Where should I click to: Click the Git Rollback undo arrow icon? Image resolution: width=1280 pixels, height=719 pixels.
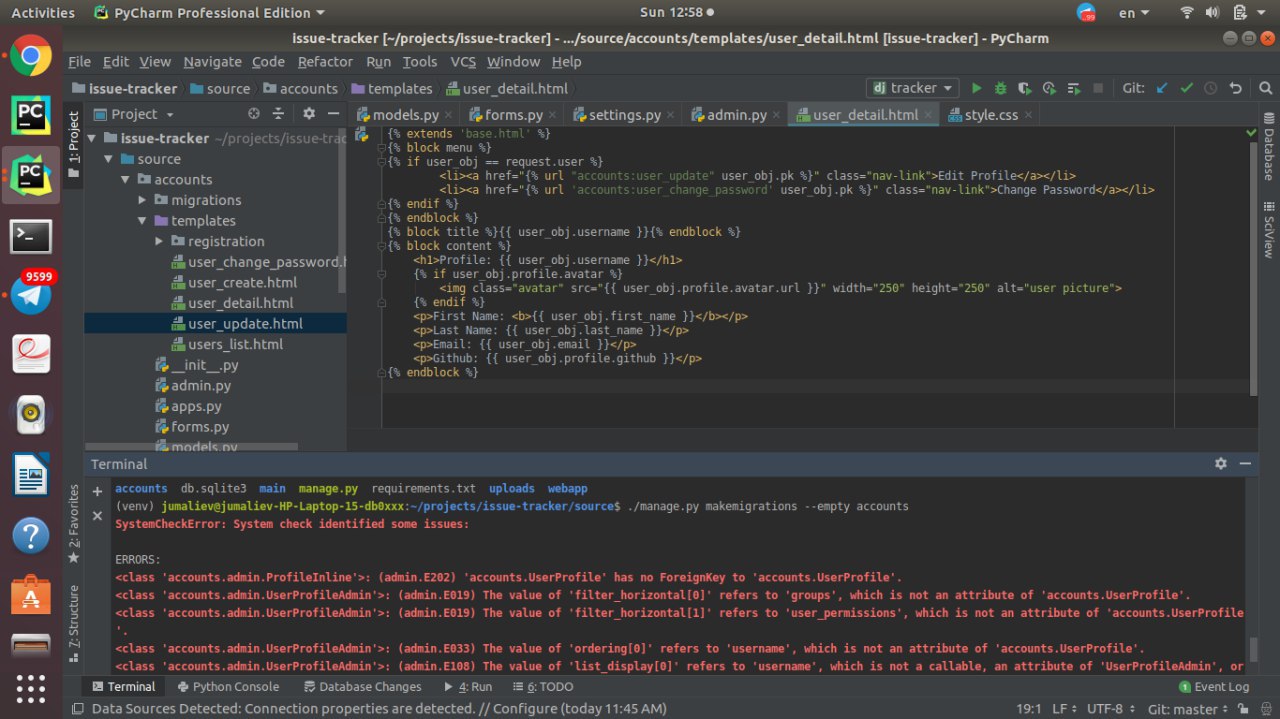pyautogui.click(x=1236, y=88)
